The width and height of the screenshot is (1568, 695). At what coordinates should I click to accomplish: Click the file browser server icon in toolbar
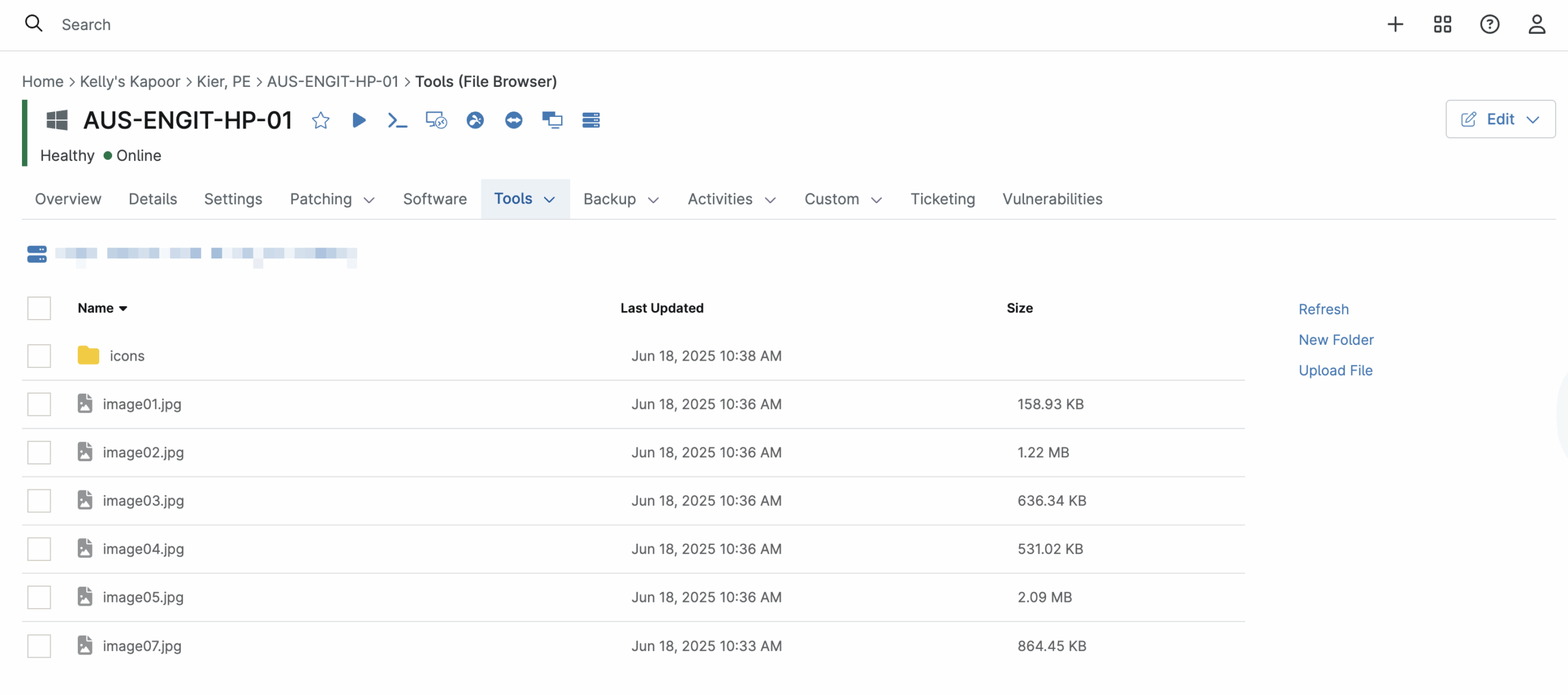point(591,120)
